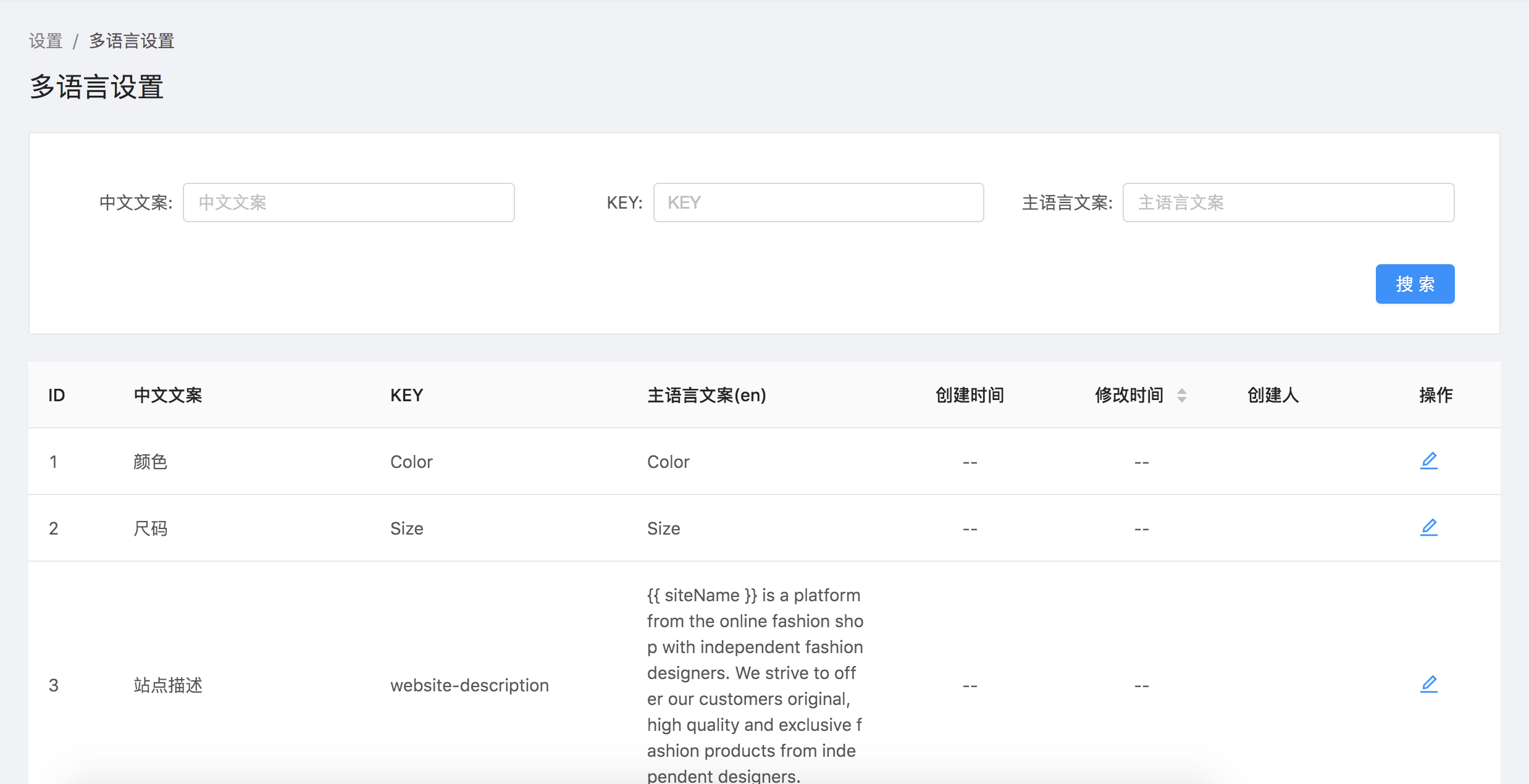
Task: Click ID cell 1 in table
Action: (x=54, y=462)
